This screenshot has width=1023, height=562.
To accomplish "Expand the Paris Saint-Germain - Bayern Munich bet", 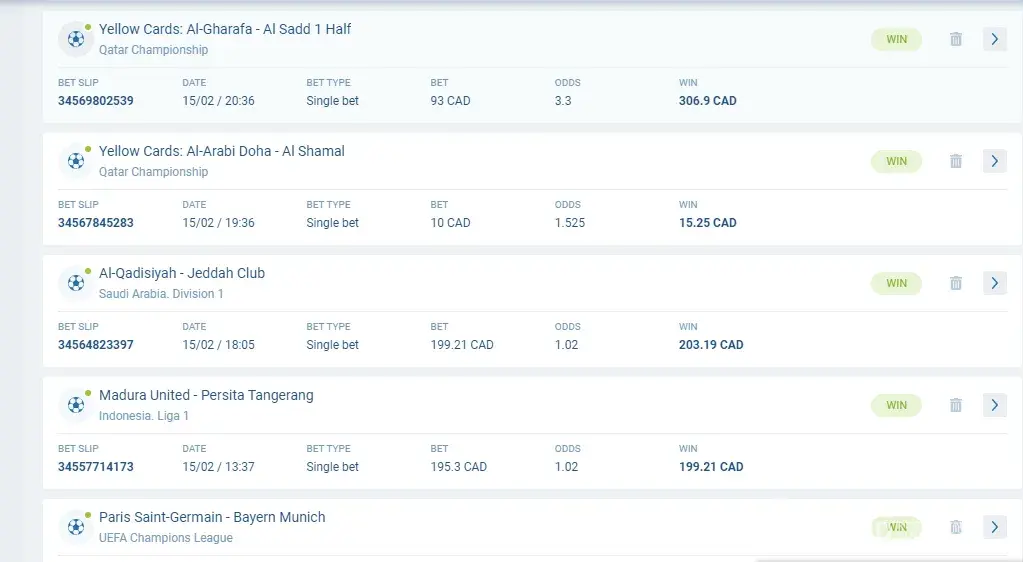I will [994, 527].
